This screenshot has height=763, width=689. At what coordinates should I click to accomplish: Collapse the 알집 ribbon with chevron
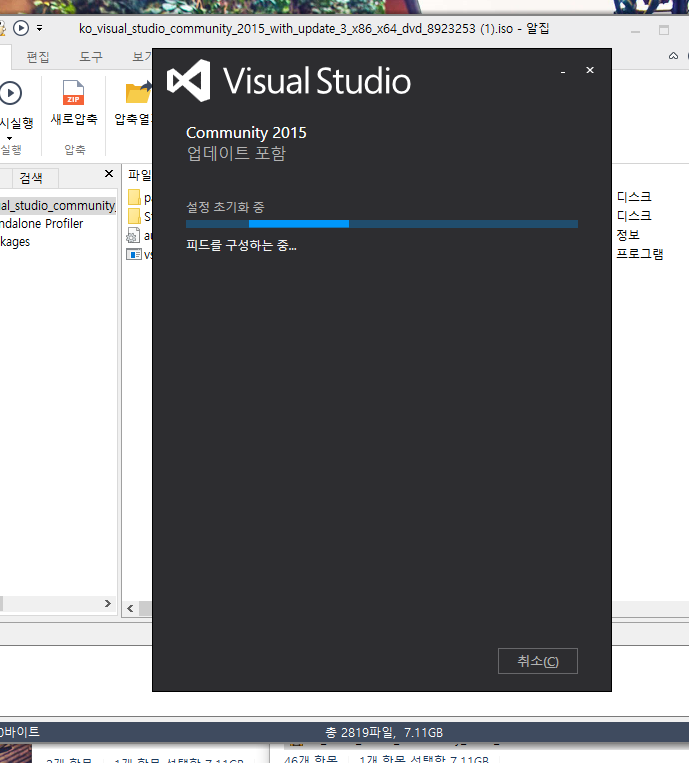coord(673,56)
